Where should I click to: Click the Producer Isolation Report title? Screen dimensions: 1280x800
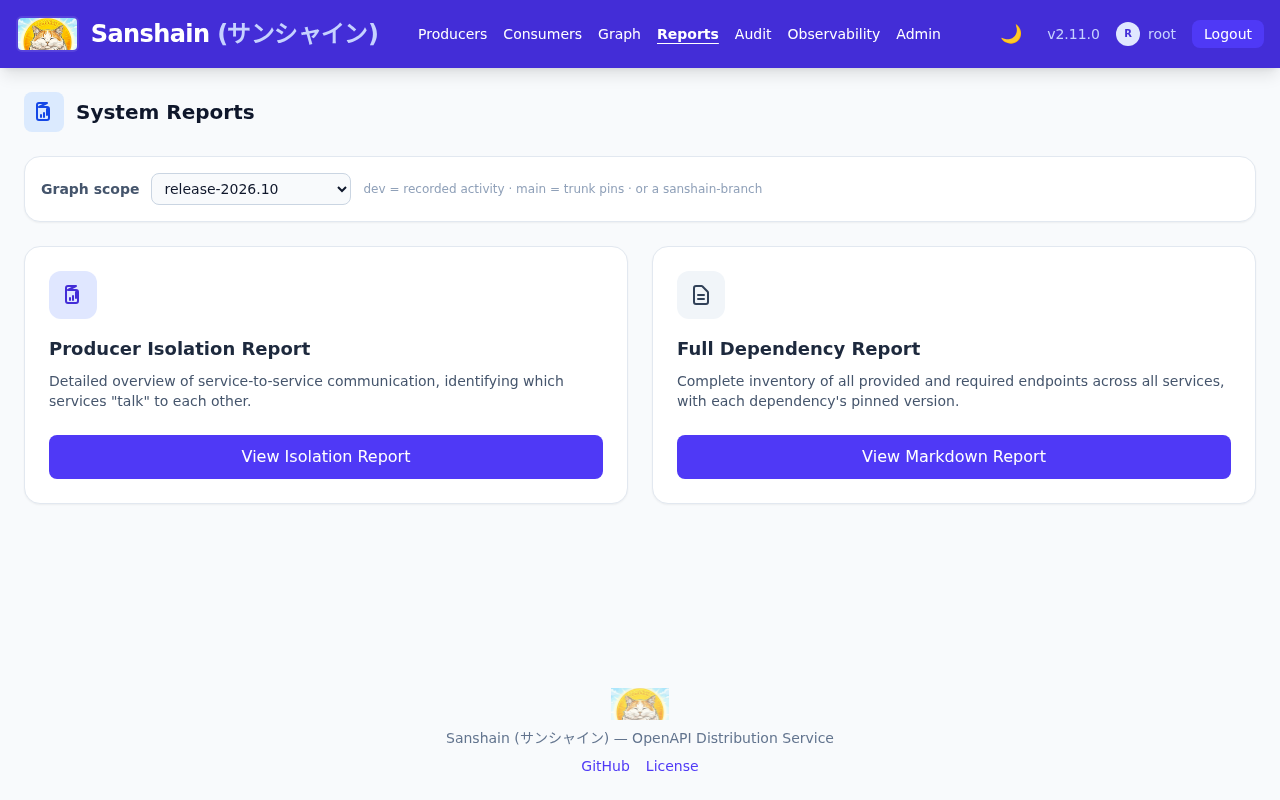point(180,349)
